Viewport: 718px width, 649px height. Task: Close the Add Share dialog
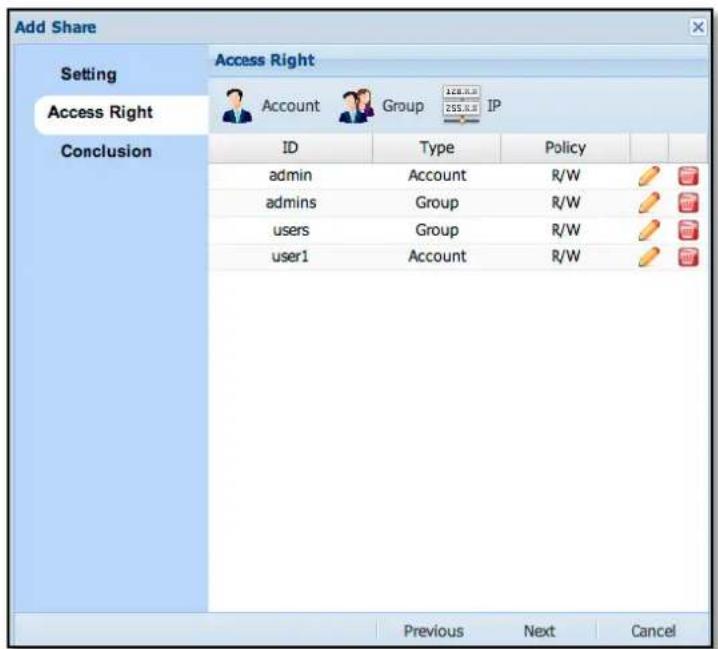click(x=697, y=27)
